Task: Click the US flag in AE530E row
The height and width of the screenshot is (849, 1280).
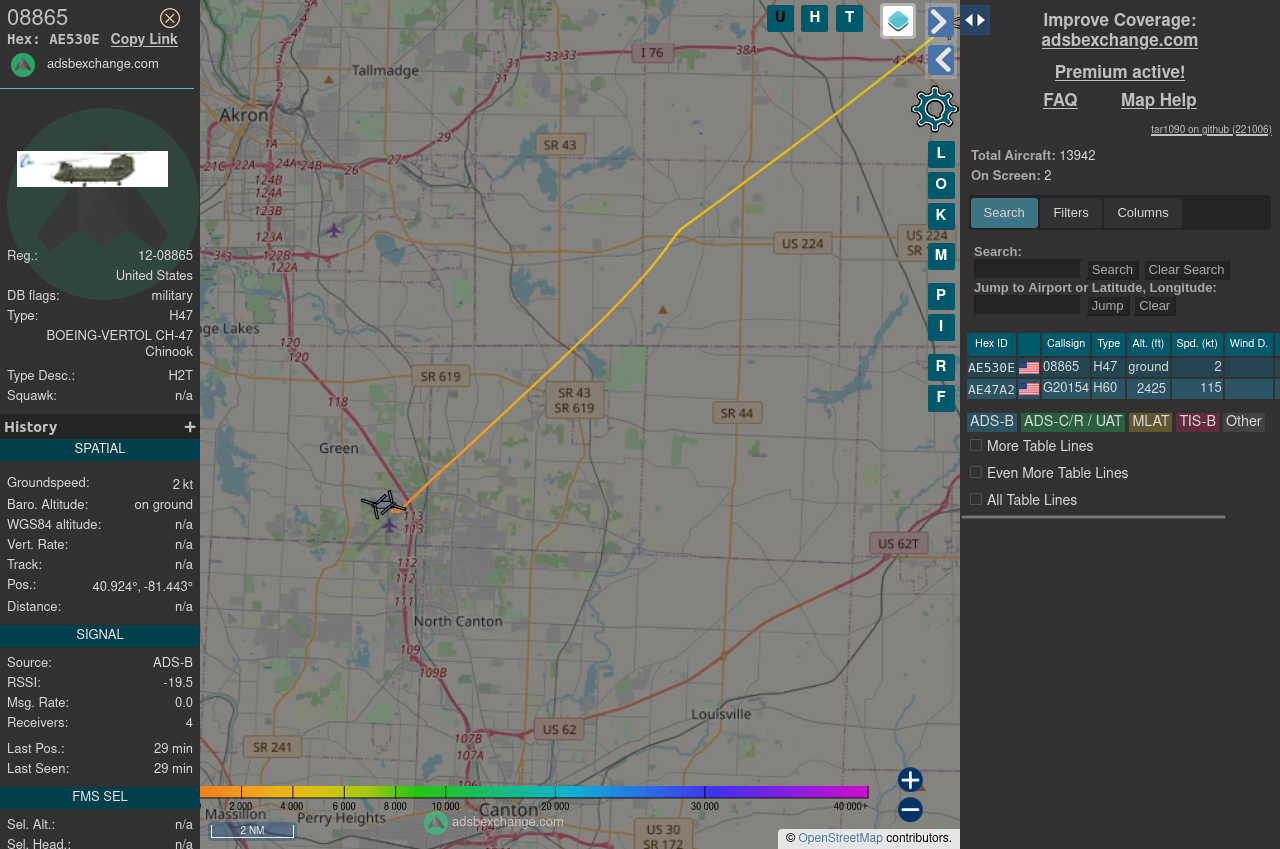Action: 1029,368
